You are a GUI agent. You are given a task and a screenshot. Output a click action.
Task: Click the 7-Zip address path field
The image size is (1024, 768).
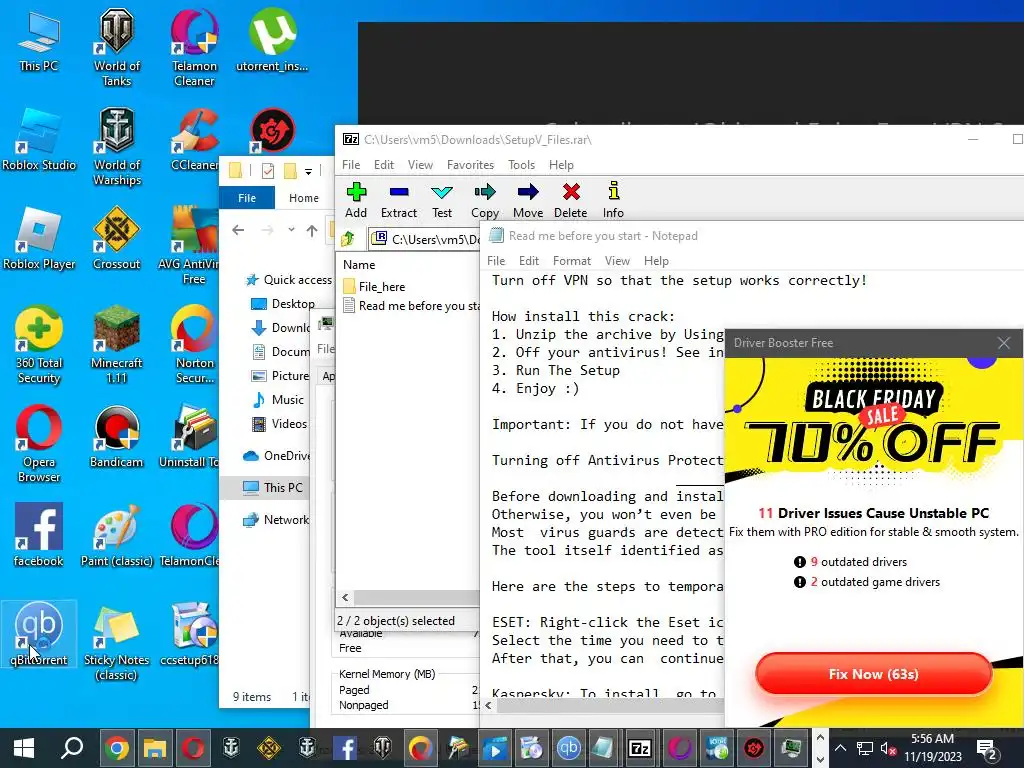425,240
